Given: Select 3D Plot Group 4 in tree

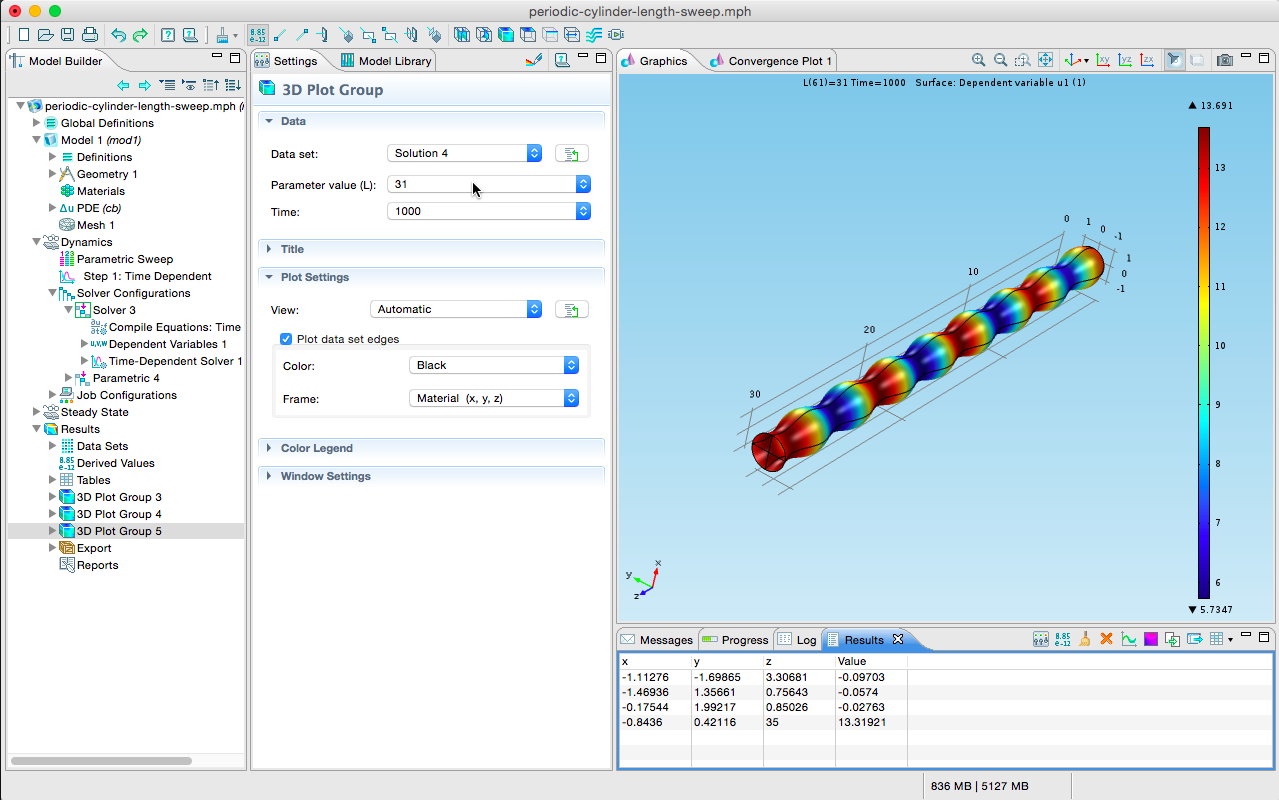Looking at the screenshot, I should pos(119,514).
